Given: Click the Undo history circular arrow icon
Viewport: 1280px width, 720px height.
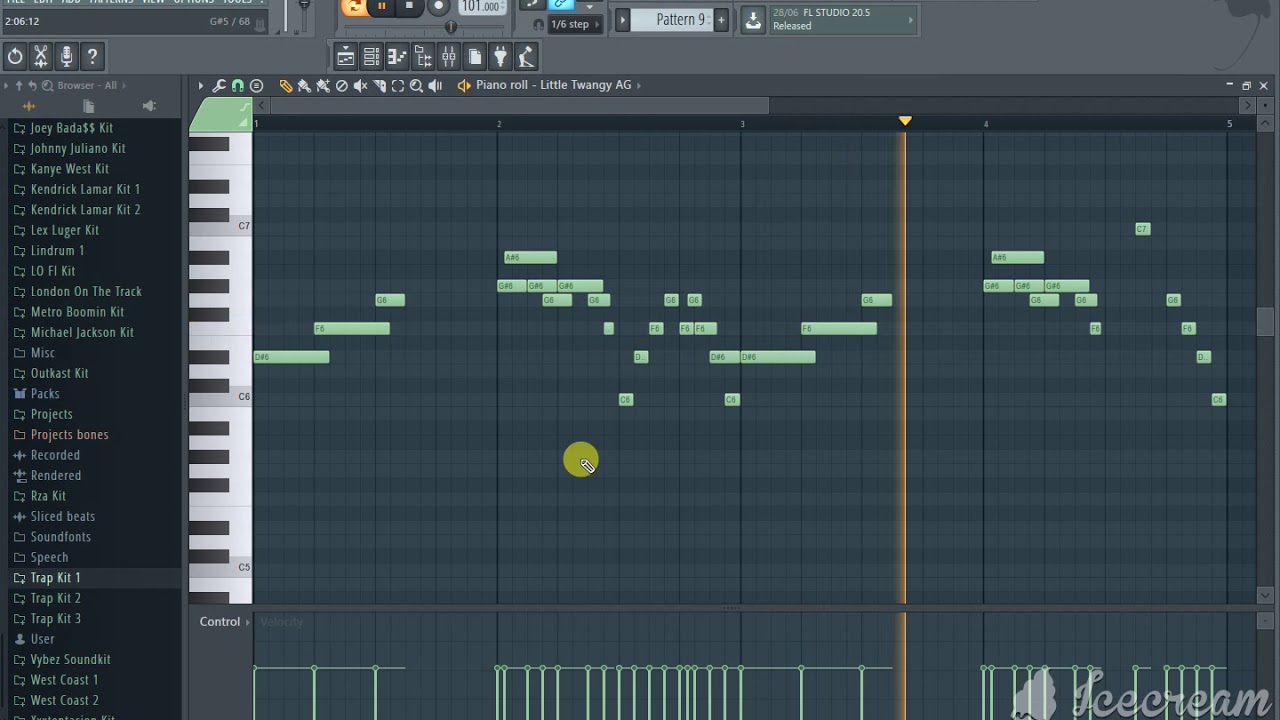Looking at the screenshot, I should 15,57.
